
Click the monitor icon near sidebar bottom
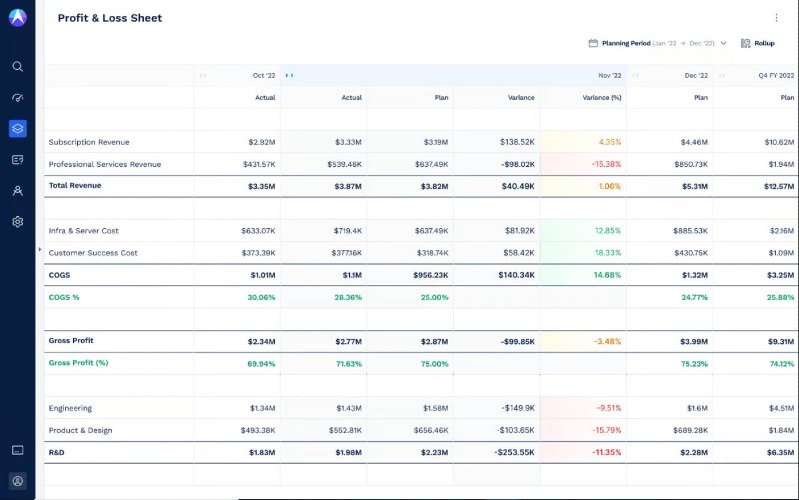17,451
